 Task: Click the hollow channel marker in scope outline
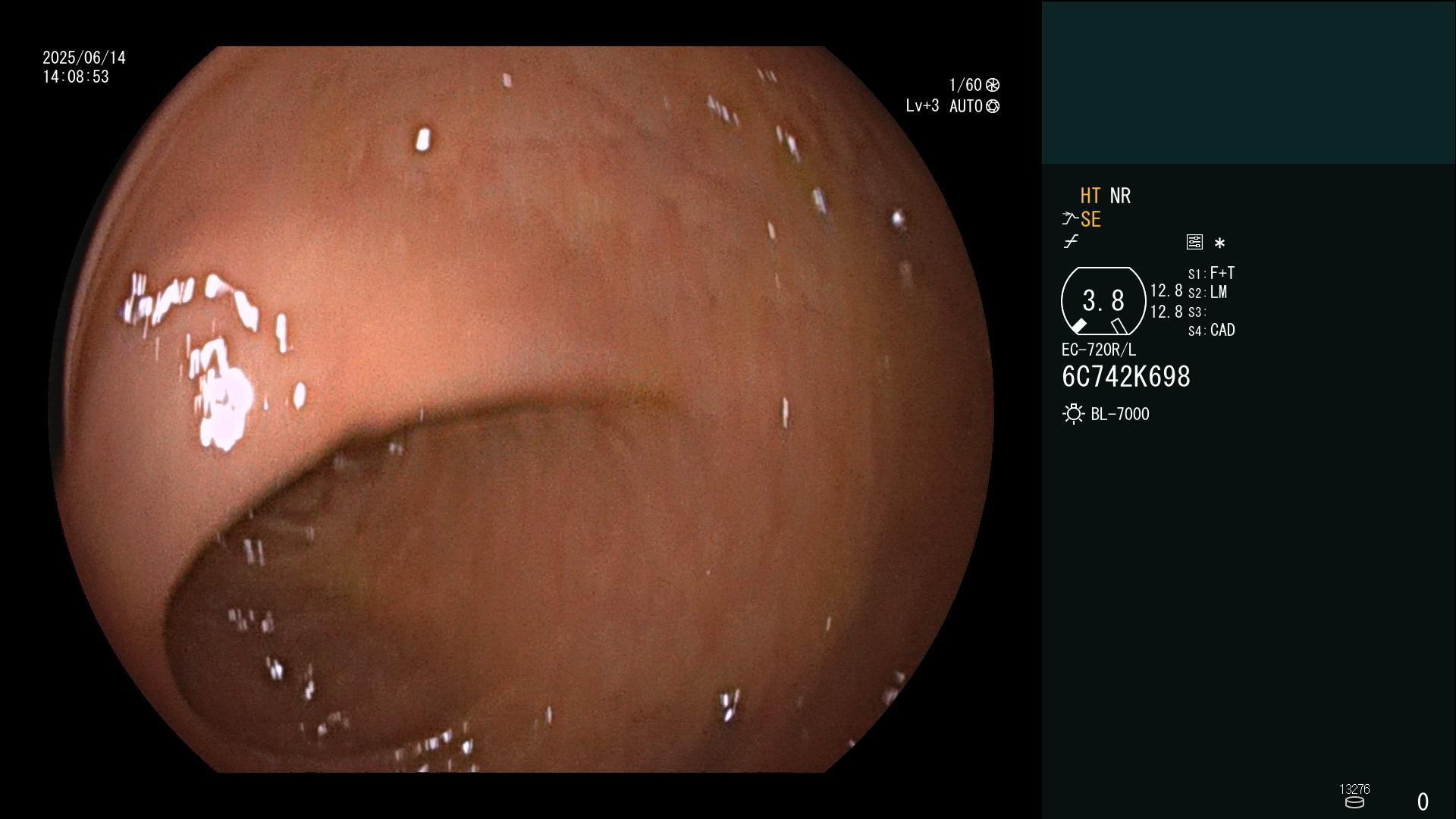click(x=1119, y=326)
